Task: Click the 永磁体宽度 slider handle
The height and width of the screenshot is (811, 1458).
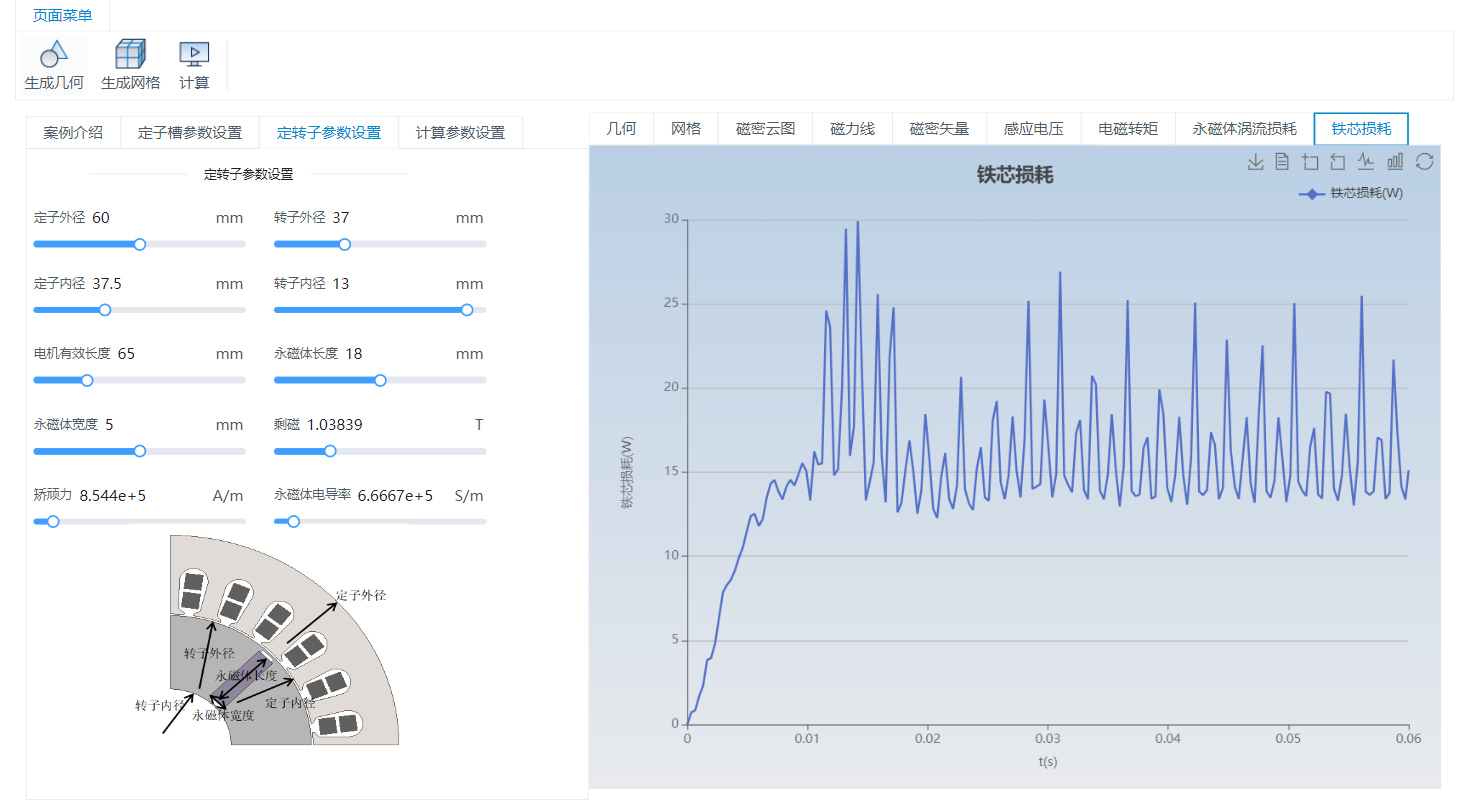Action: (140, 451)
